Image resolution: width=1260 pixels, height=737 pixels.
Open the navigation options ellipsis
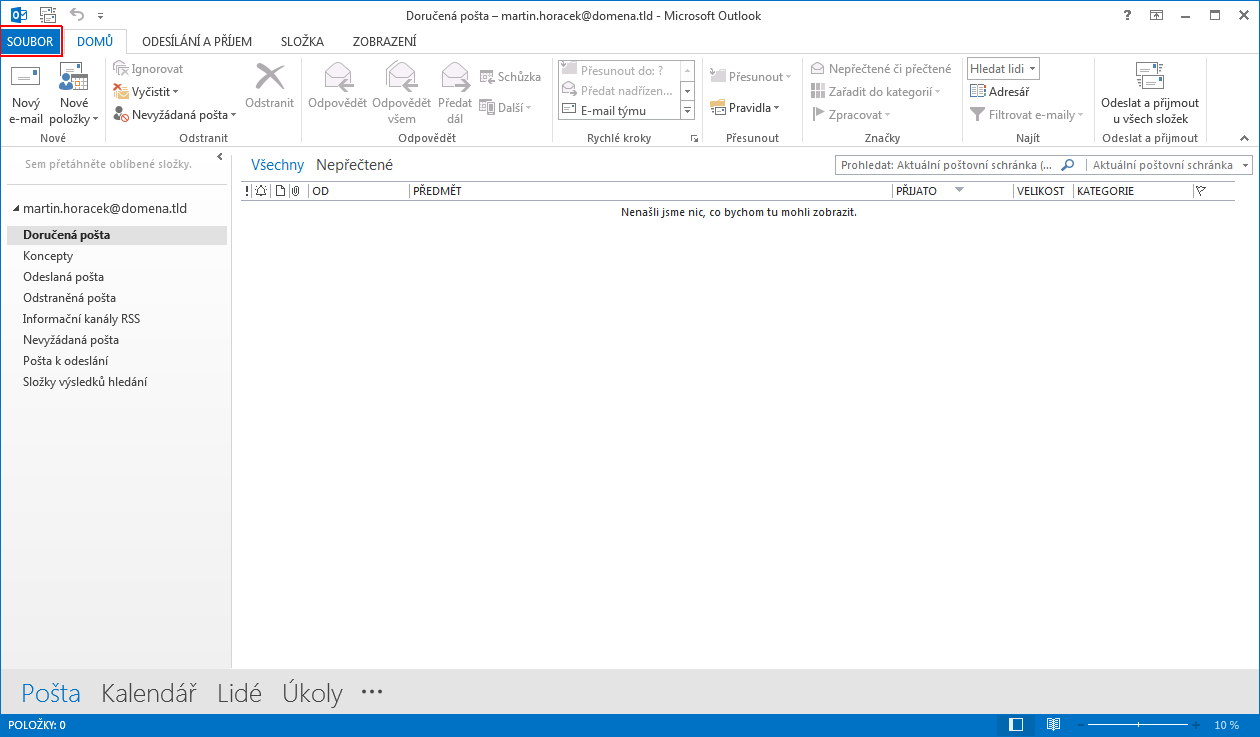click(x=372, y=691)
